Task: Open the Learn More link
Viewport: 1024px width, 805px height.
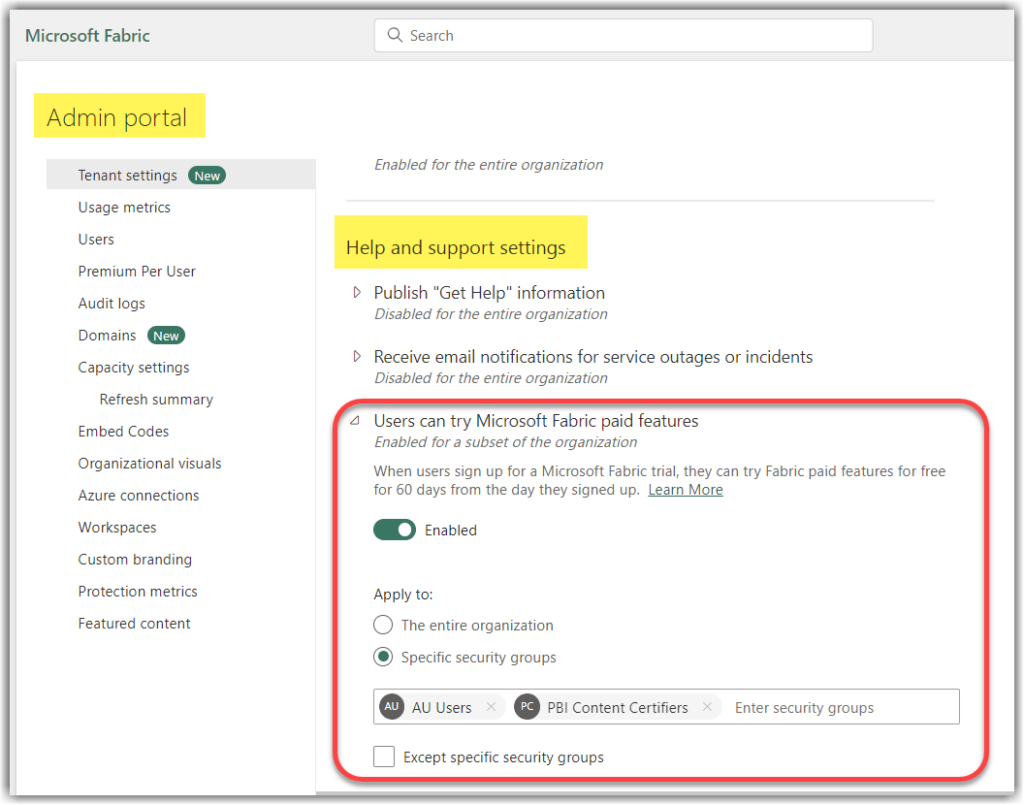Action: click(x=685, y=489)
